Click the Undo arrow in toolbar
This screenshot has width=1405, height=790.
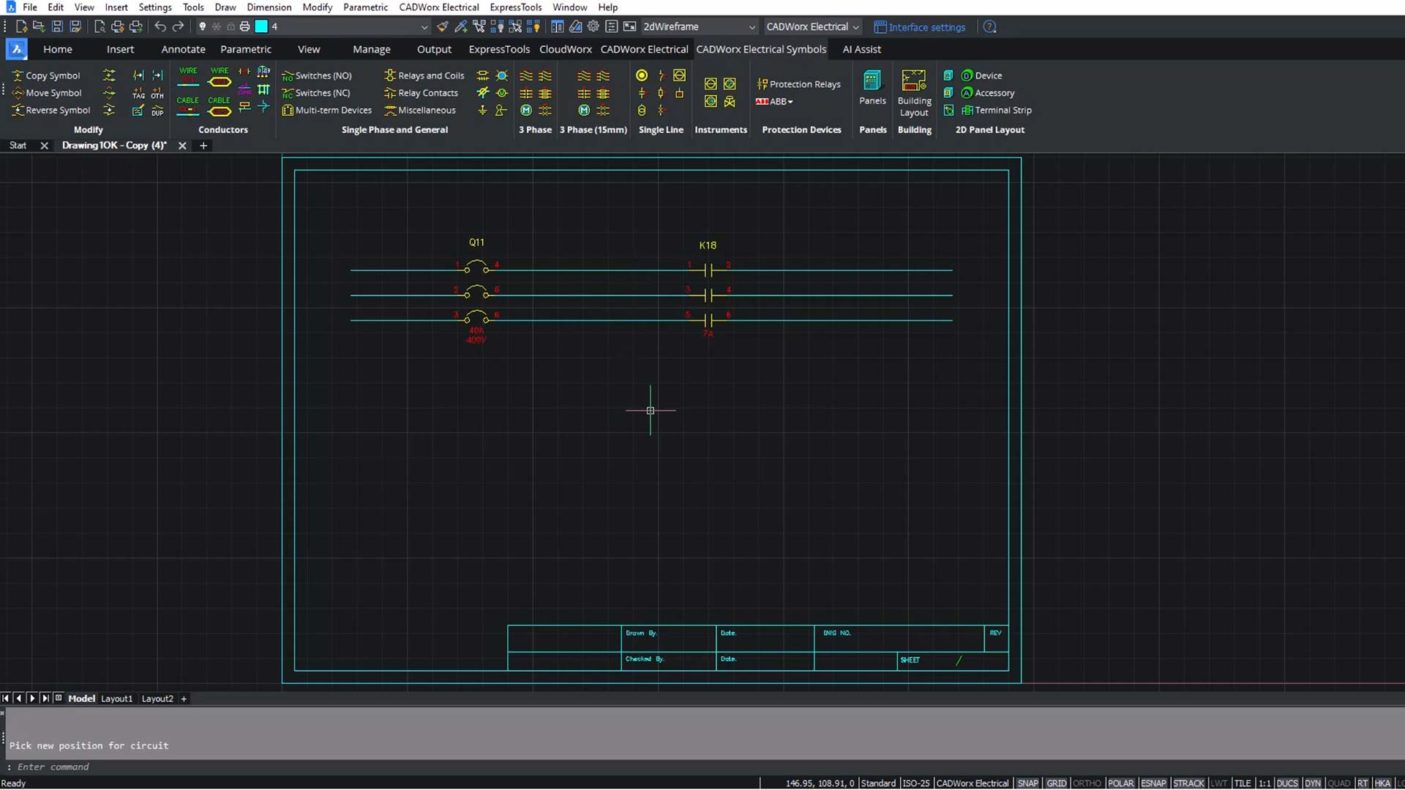coord(160,27)
